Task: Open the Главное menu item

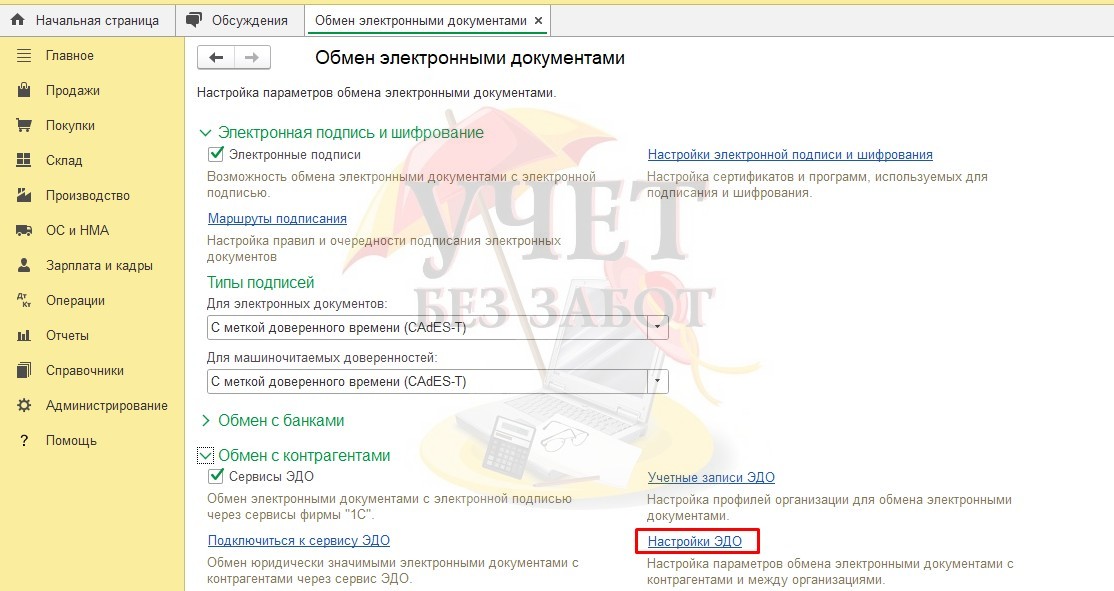Action: (70, 55)
